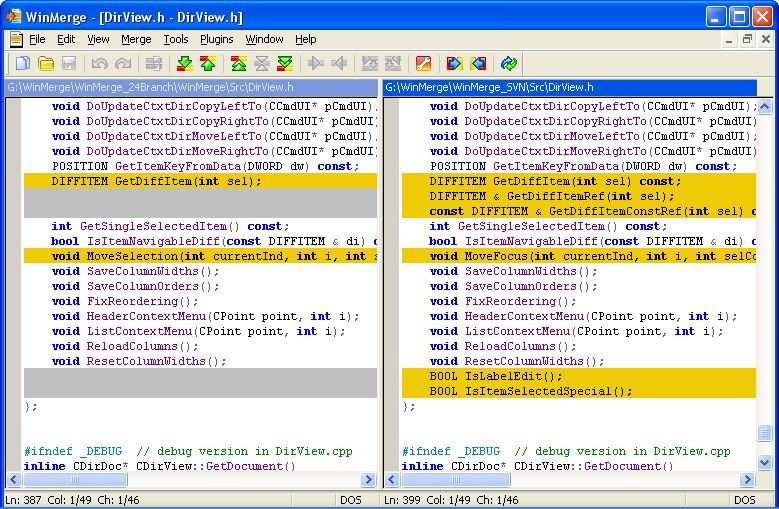Click the Options wrench icon

click(x=424, y=64)
